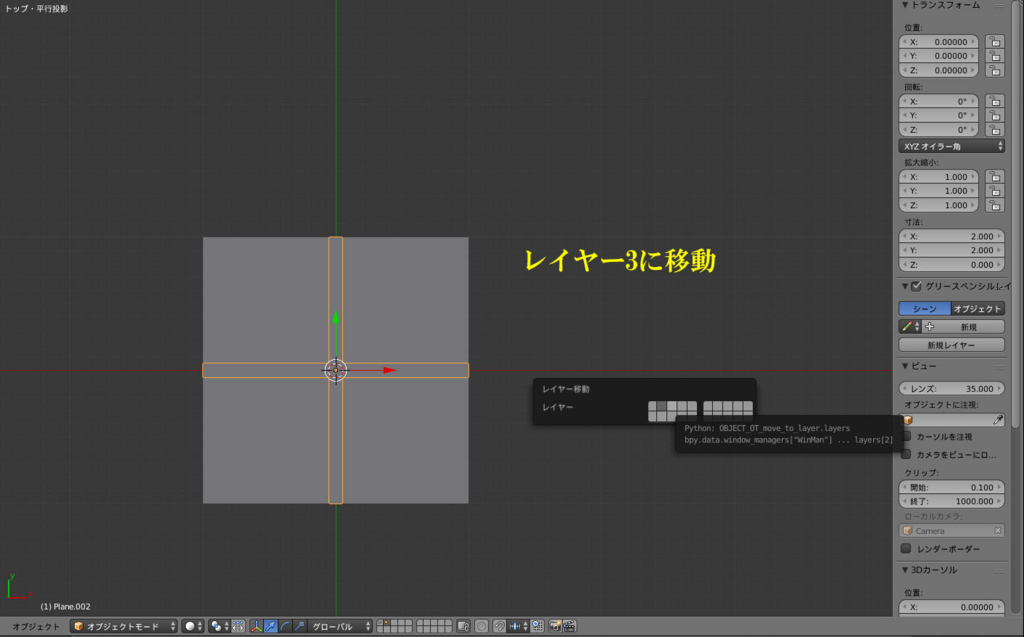
Task: Select the rotate manipulator arc icon
Action: (285, 626)
